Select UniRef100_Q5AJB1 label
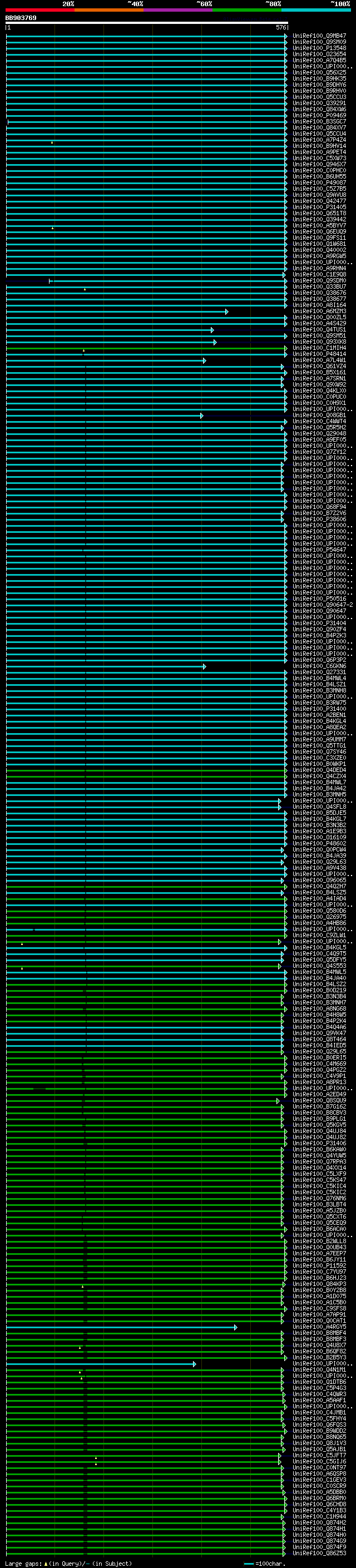Image resolution: width=356 pixels, height=1568 pixels. click(319, 1449)
